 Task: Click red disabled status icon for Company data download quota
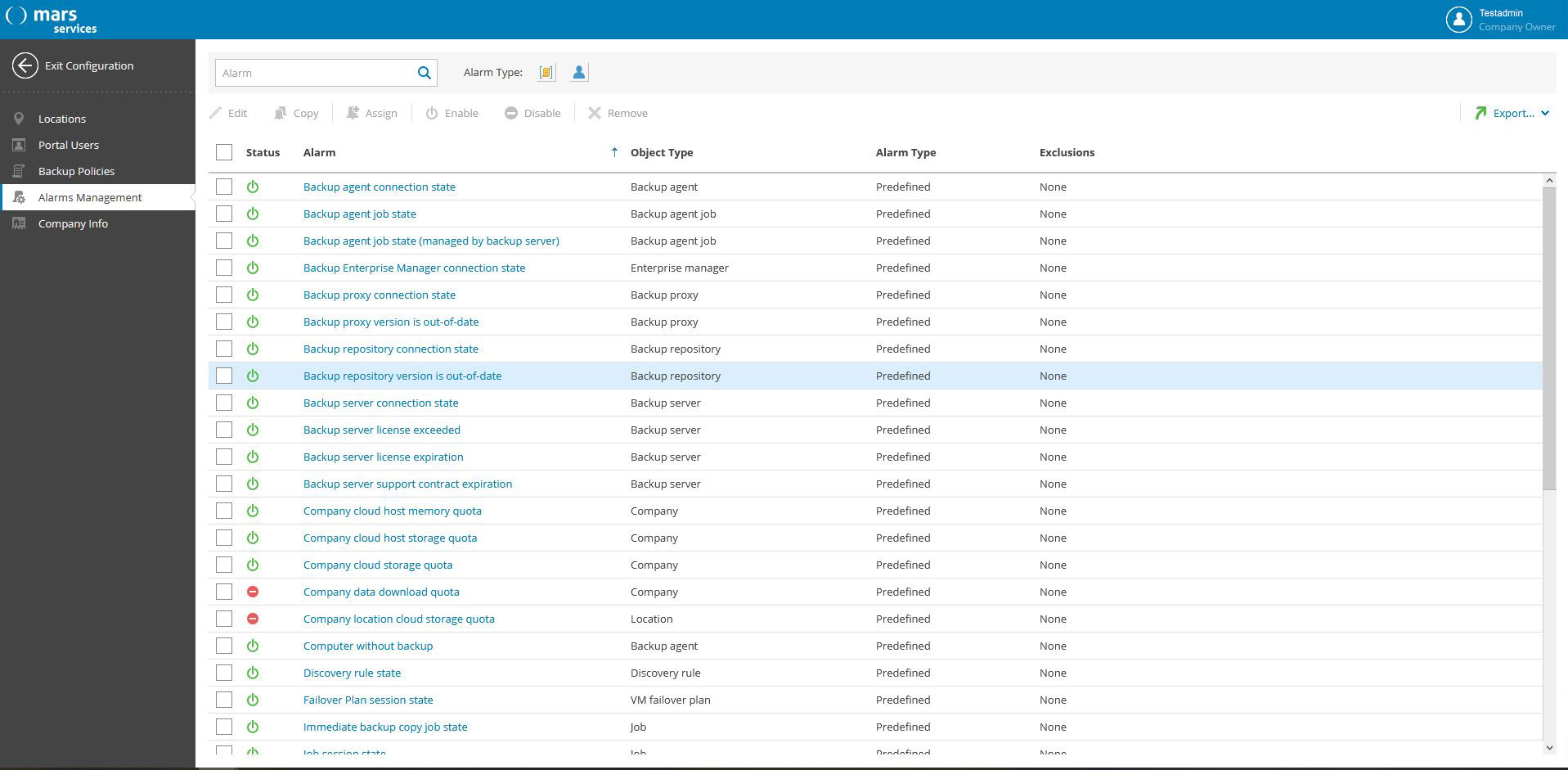click(253, 592)
